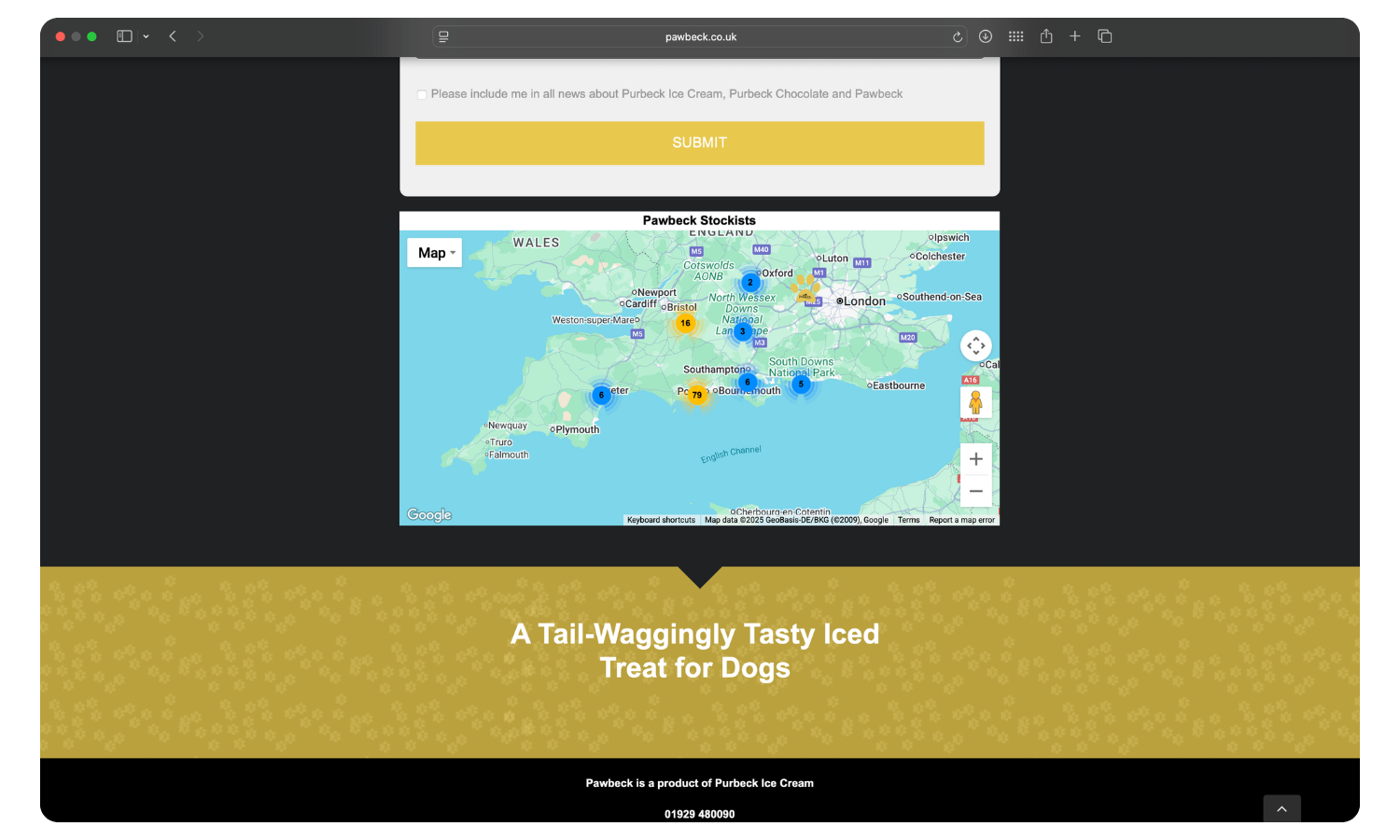This screenshot has height=840, width=1400.
Task: Click the cluster marker showing 6 near Exeter
Action: (601, 395)
